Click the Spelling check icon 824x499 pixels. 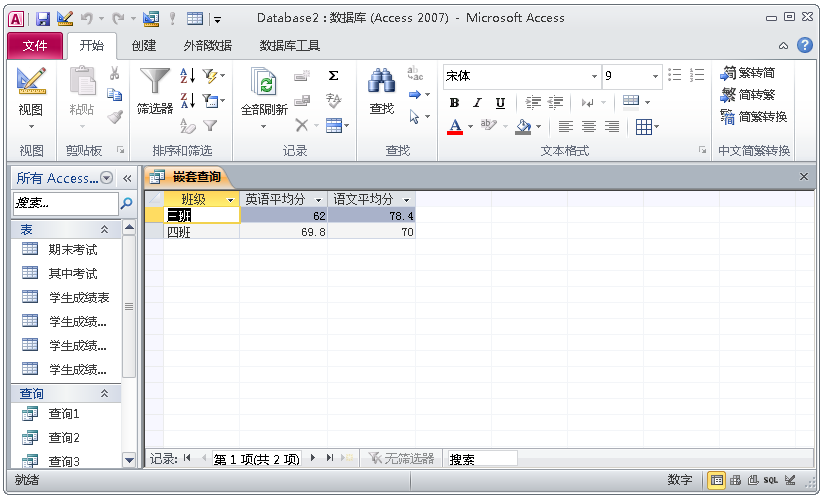point(333,100)
